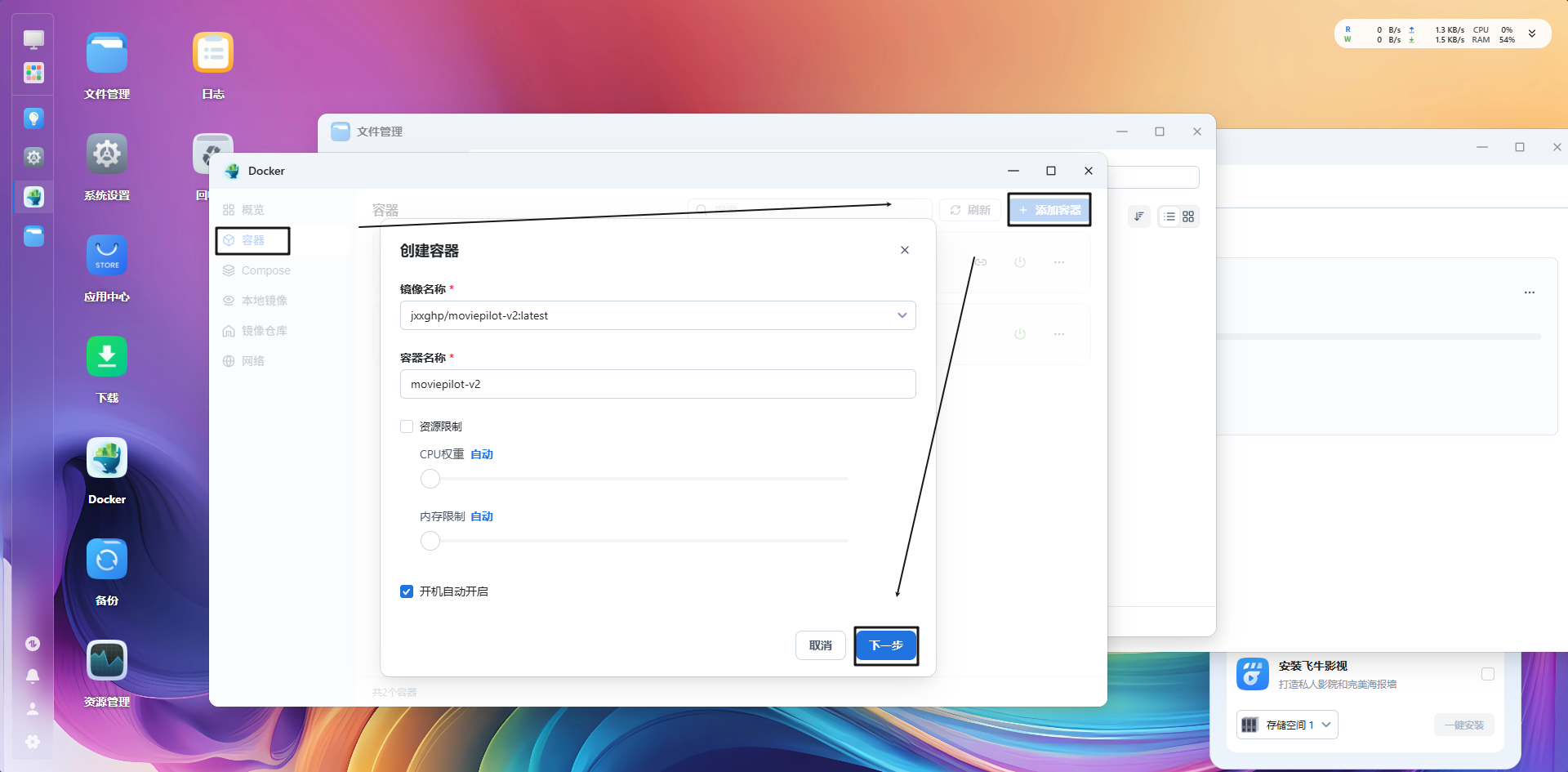The height and width of the screenshot is (772, 1568).
Task: Enable the 资源限制 checkbox
Action: [407, 426]
